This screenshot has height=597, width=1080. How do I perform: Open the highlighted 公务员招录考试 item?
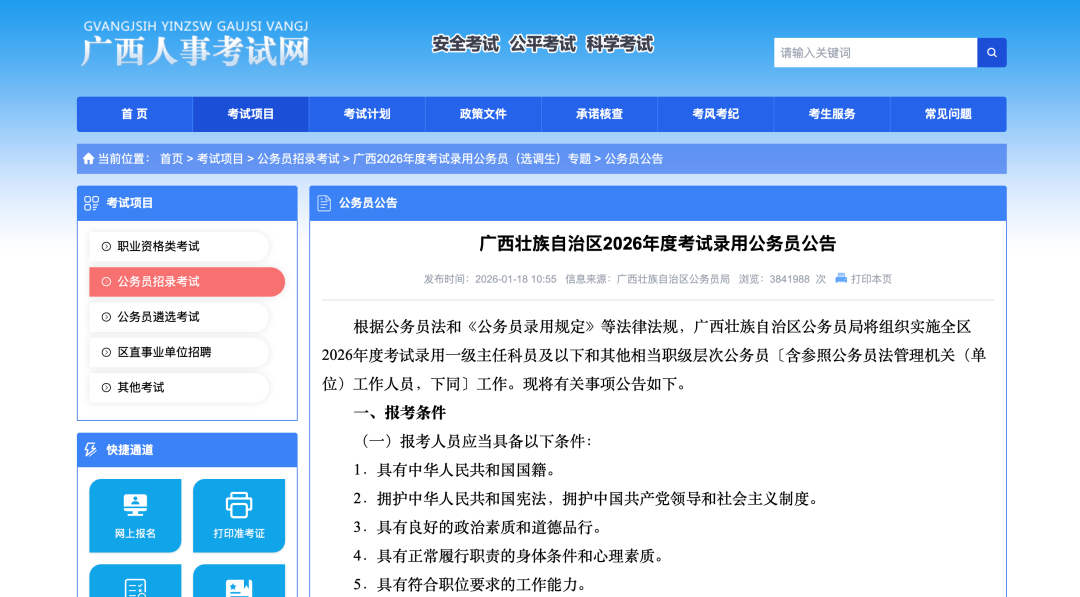(x=158, y=282)
